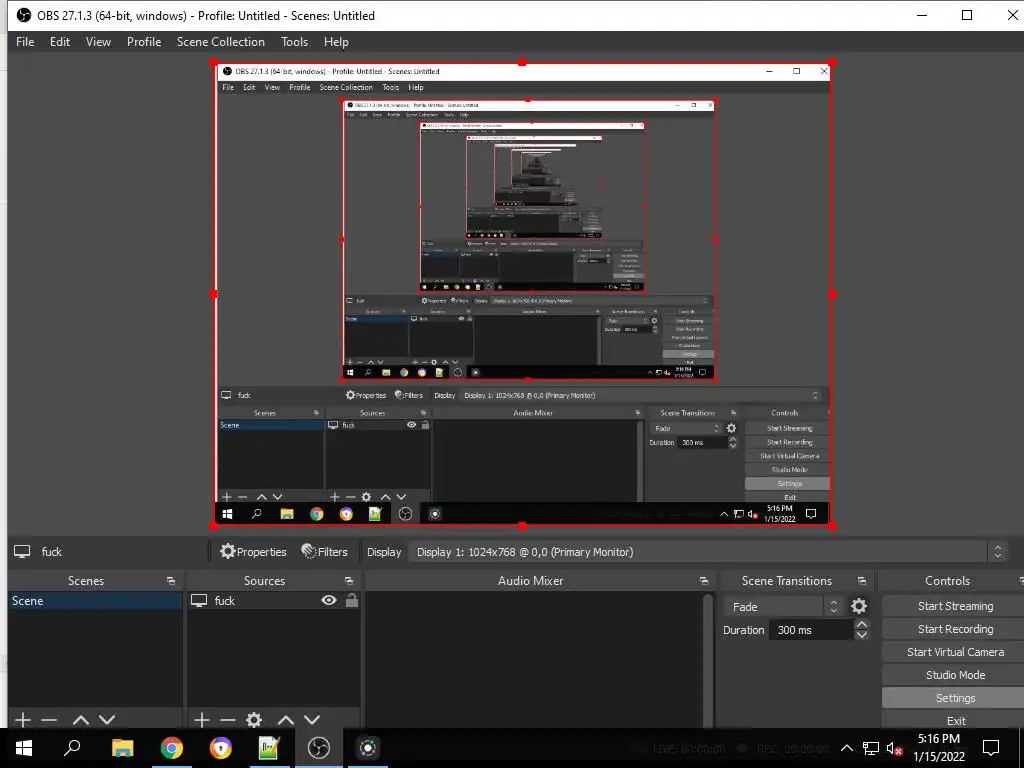Add a new source with plus icon

click(202, 720)
